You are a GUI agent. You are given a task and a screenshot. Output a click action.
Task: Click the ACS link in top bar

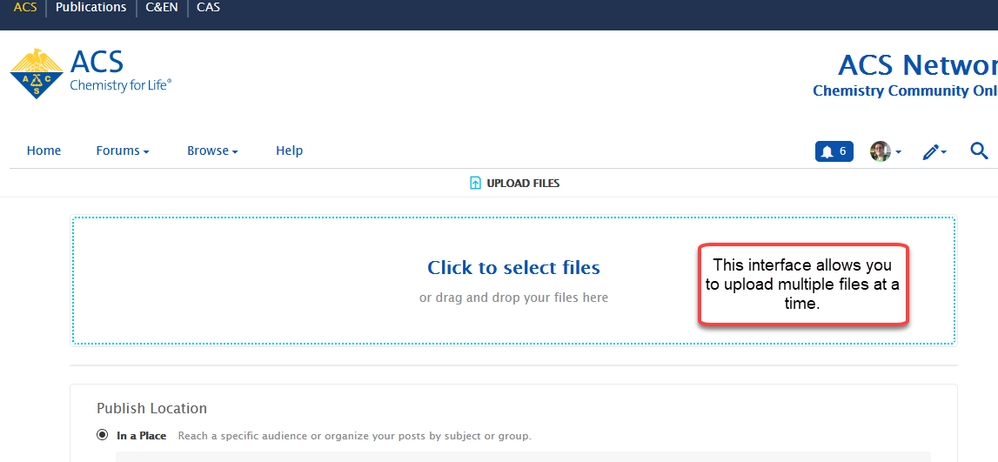pyautogui.click(x=24, y=8)
